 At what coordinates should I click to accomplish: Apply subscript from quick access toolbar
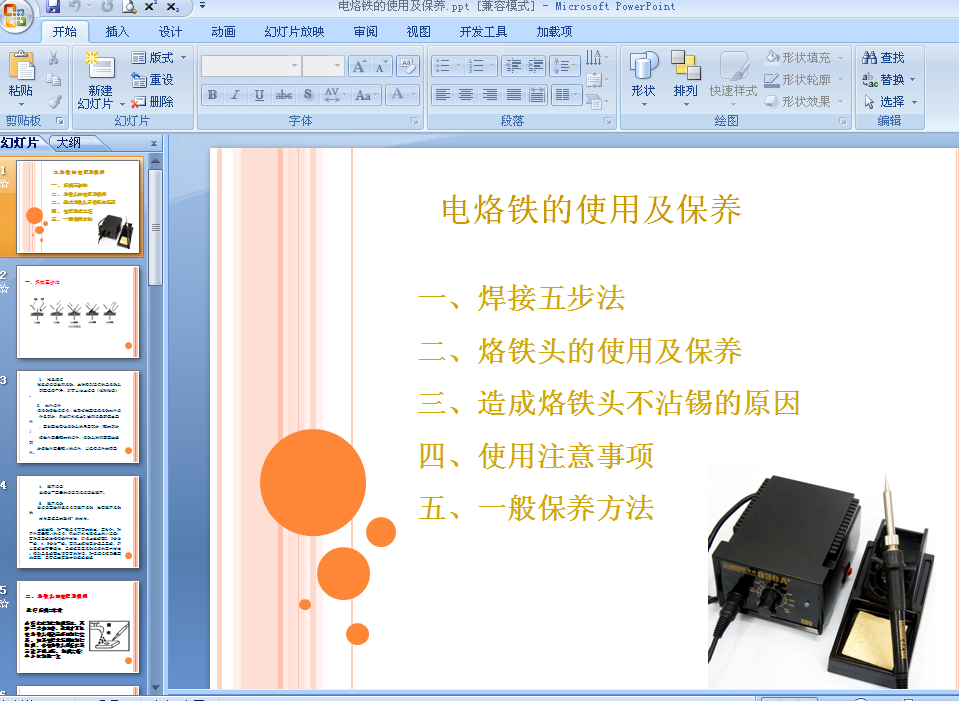pos(173,7)
